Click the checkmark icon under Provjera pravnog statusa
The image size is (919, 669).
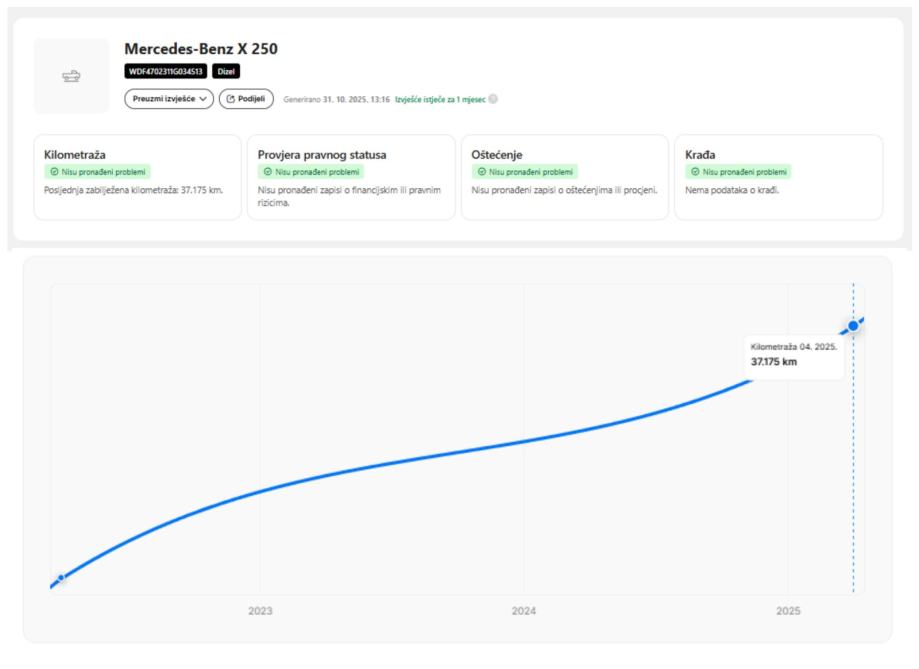(267, 172)
